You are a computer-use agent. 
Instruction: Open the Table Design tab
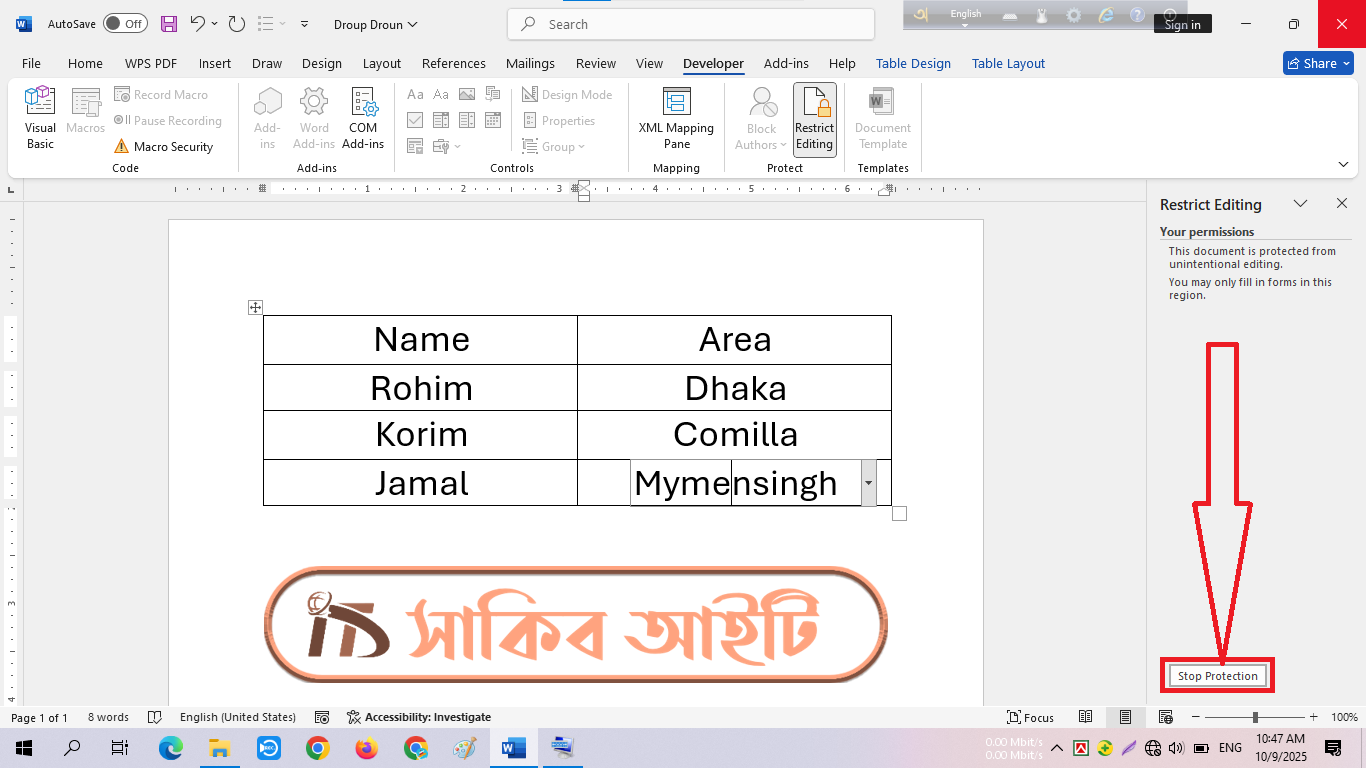(x=913, y=63)
